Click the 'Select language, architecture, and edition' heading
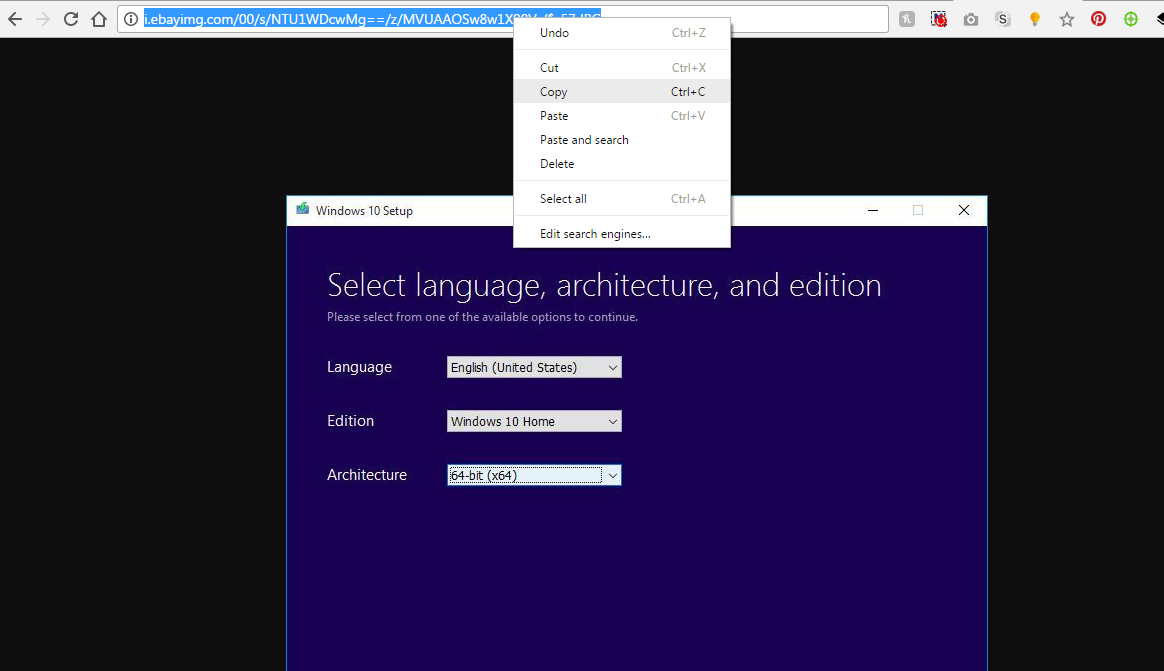The height and width of the screenshot is (671, 1164). [x=604, y=285]
